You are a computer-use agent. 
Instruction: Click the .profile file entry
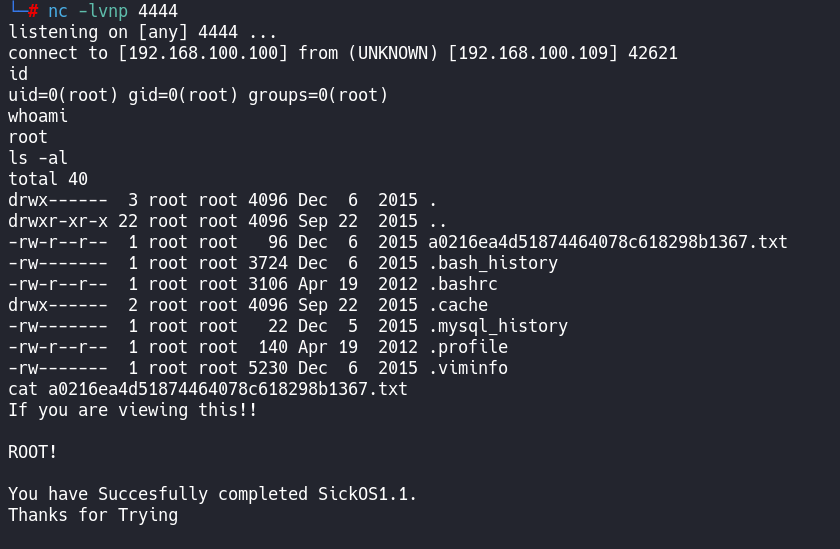point(467,347)
